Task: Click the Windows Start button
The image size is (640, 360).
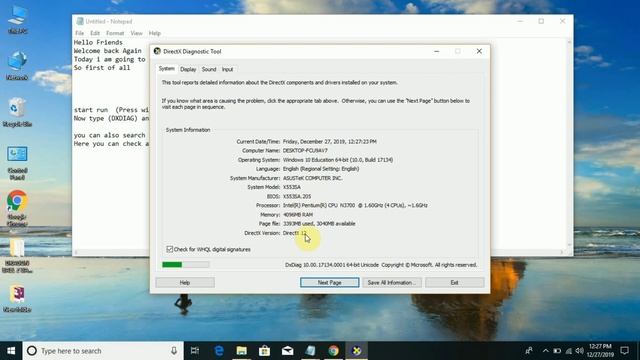Action: click(x=11, y=351)
